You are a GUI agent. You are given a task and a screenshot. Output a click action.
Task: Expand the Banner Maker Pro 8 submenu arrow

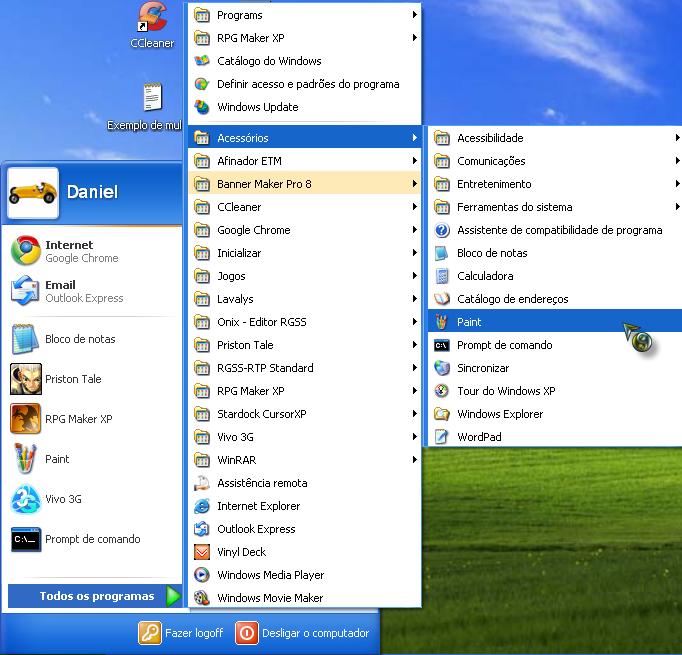coord(415,184)
